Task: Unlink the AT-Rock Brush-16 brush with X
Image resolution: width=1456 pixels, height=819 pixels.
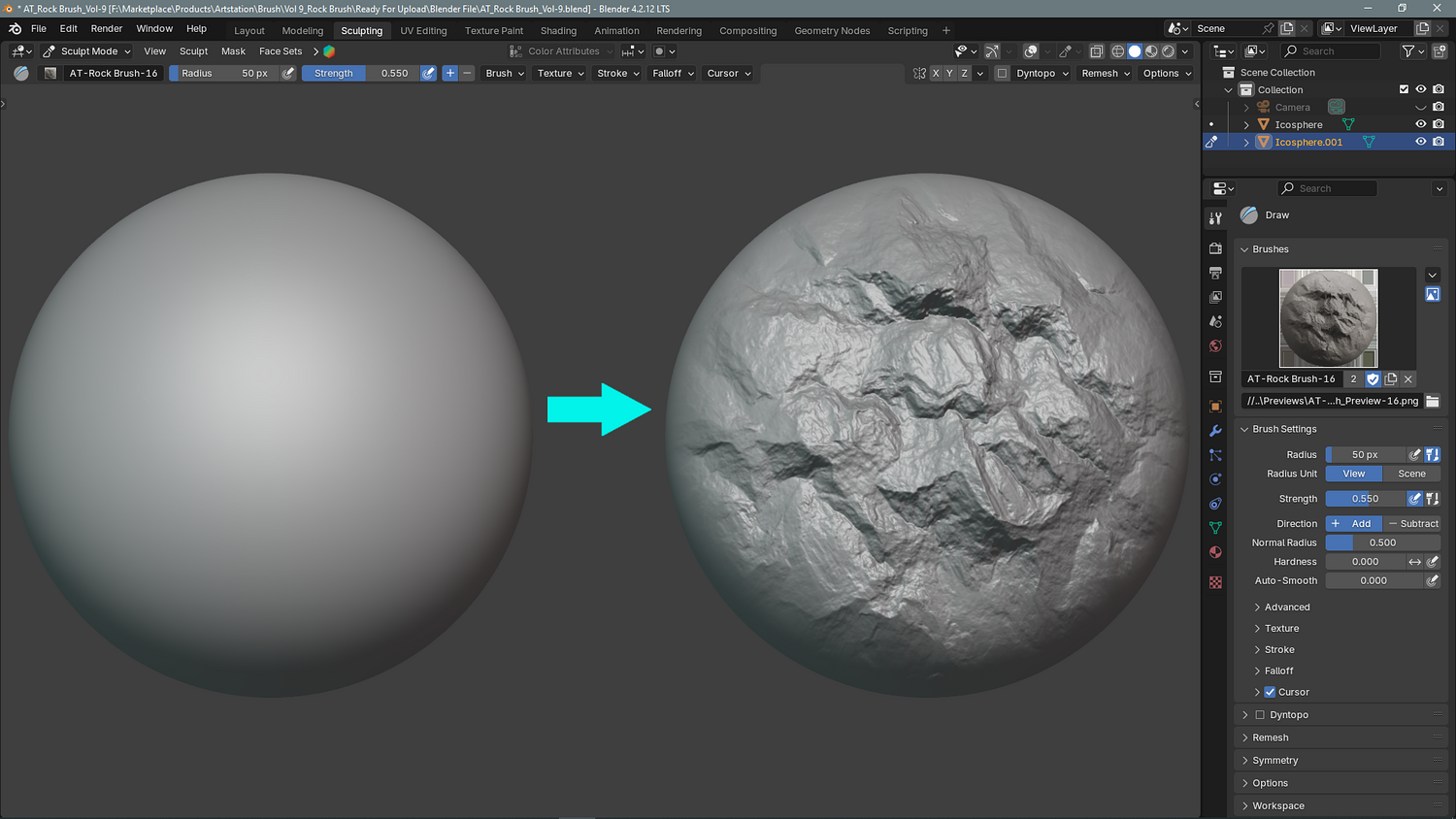Action: click(1408, 379)
